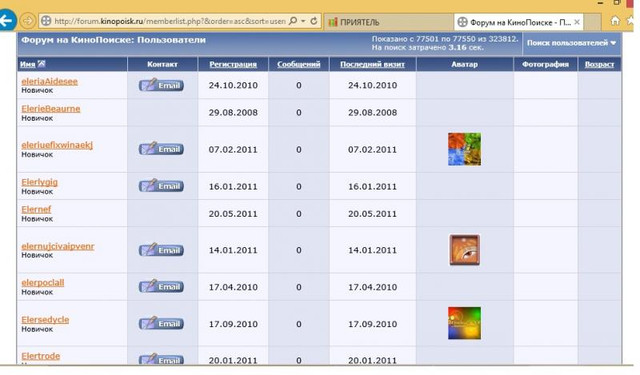The image size is (640, 375).
Task: Click the avatar of eleriueflxwinaekj
Action: click(464, 149)
